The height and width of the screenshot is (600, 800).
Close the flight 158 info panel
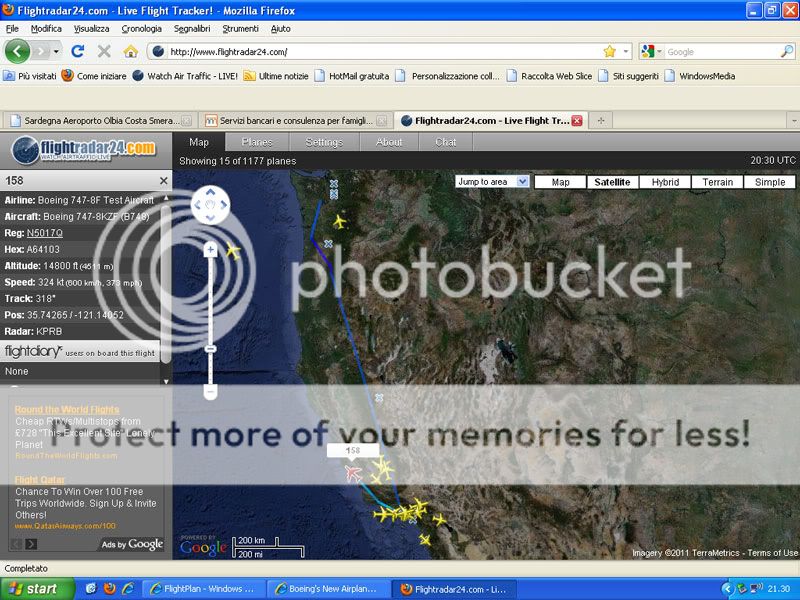pos(164,181)
